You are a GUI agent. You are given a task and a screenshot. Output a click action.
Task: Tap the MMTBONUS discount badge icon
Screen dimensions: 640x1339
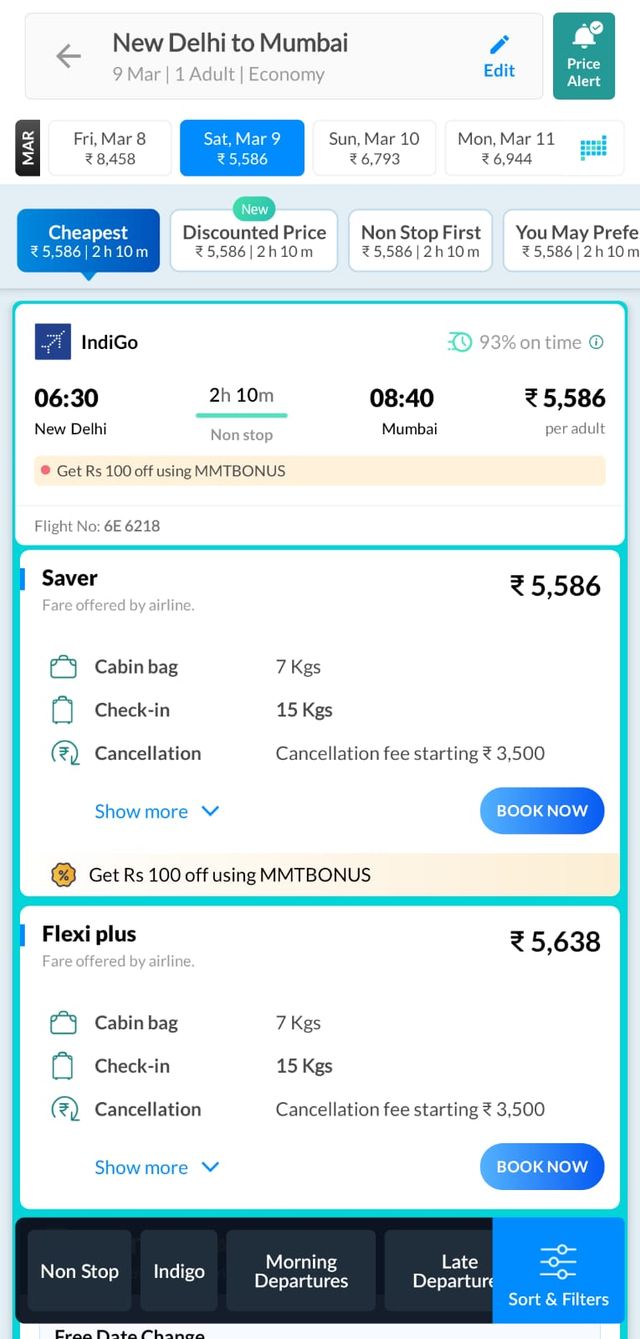63,875
